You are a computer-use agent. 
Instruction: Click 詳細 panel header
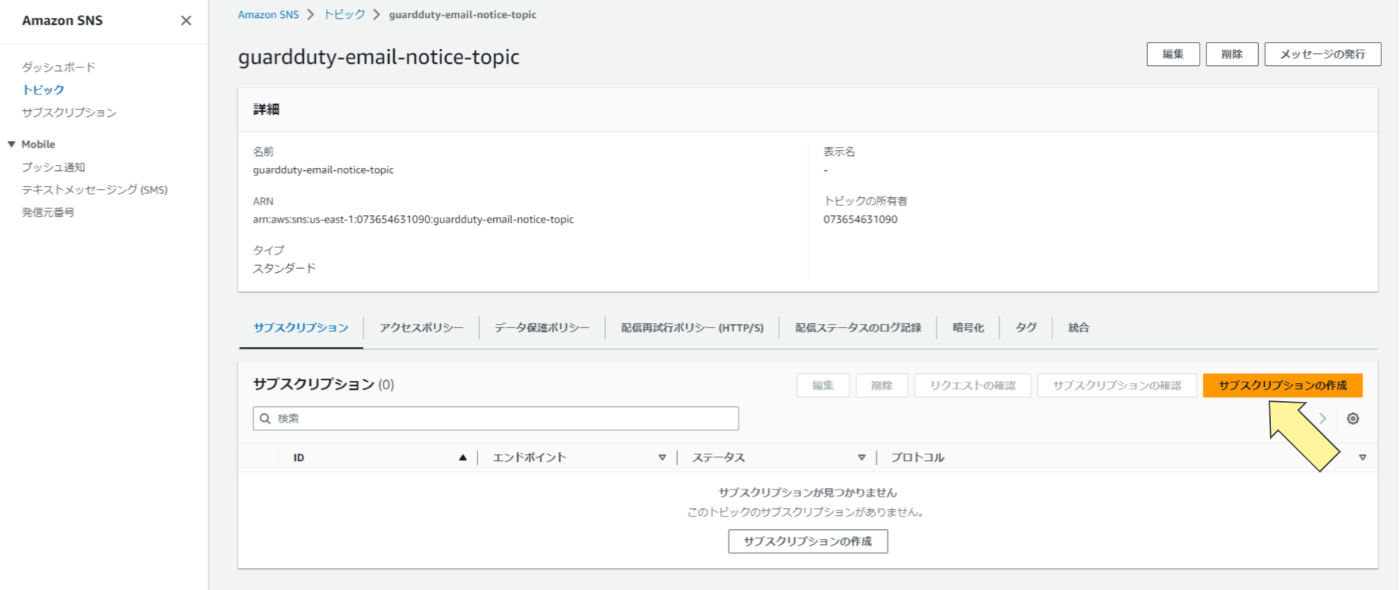tap(266, 110)
